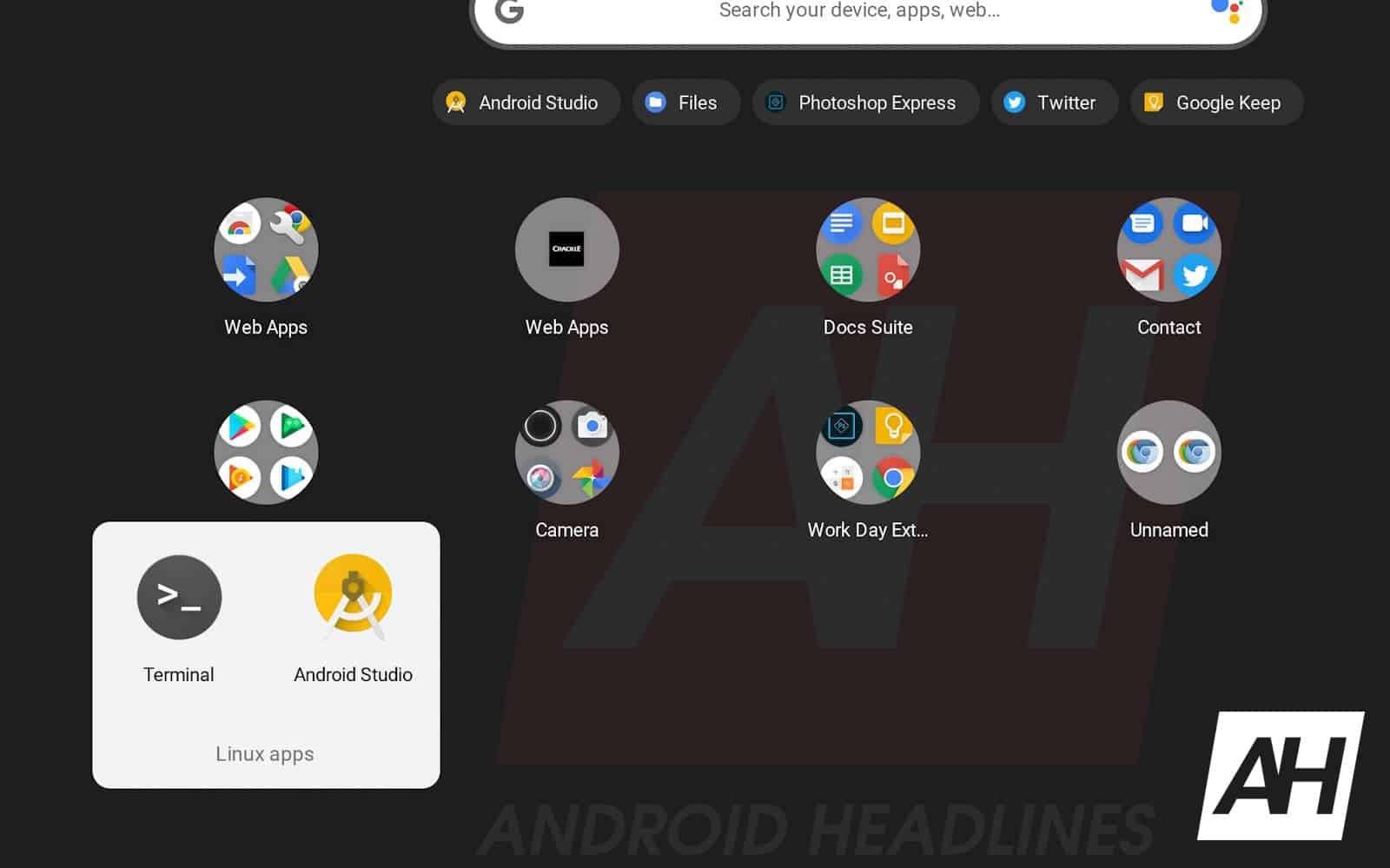The width and height of the screenshot is (1390, 868).
Task: Activate the Google Assistant icon
Action: click(x=1227, y=10)
